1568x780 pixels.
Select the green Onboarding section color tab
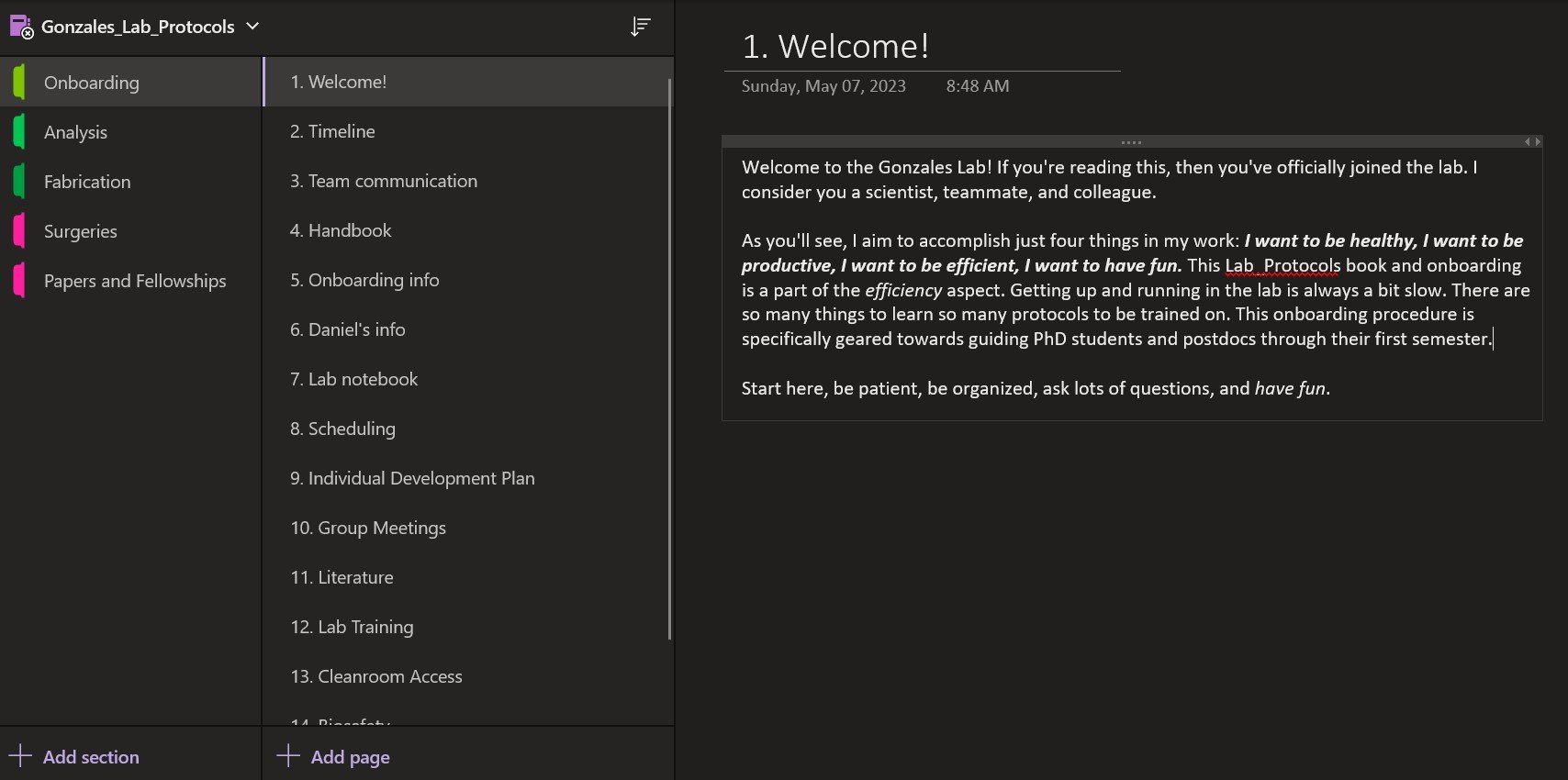[19, 83]
